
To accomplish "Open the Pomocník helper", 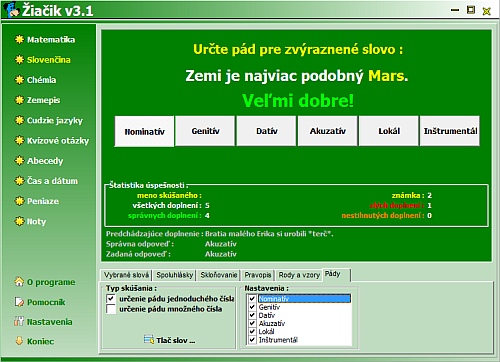I will [x=46, y=302].
